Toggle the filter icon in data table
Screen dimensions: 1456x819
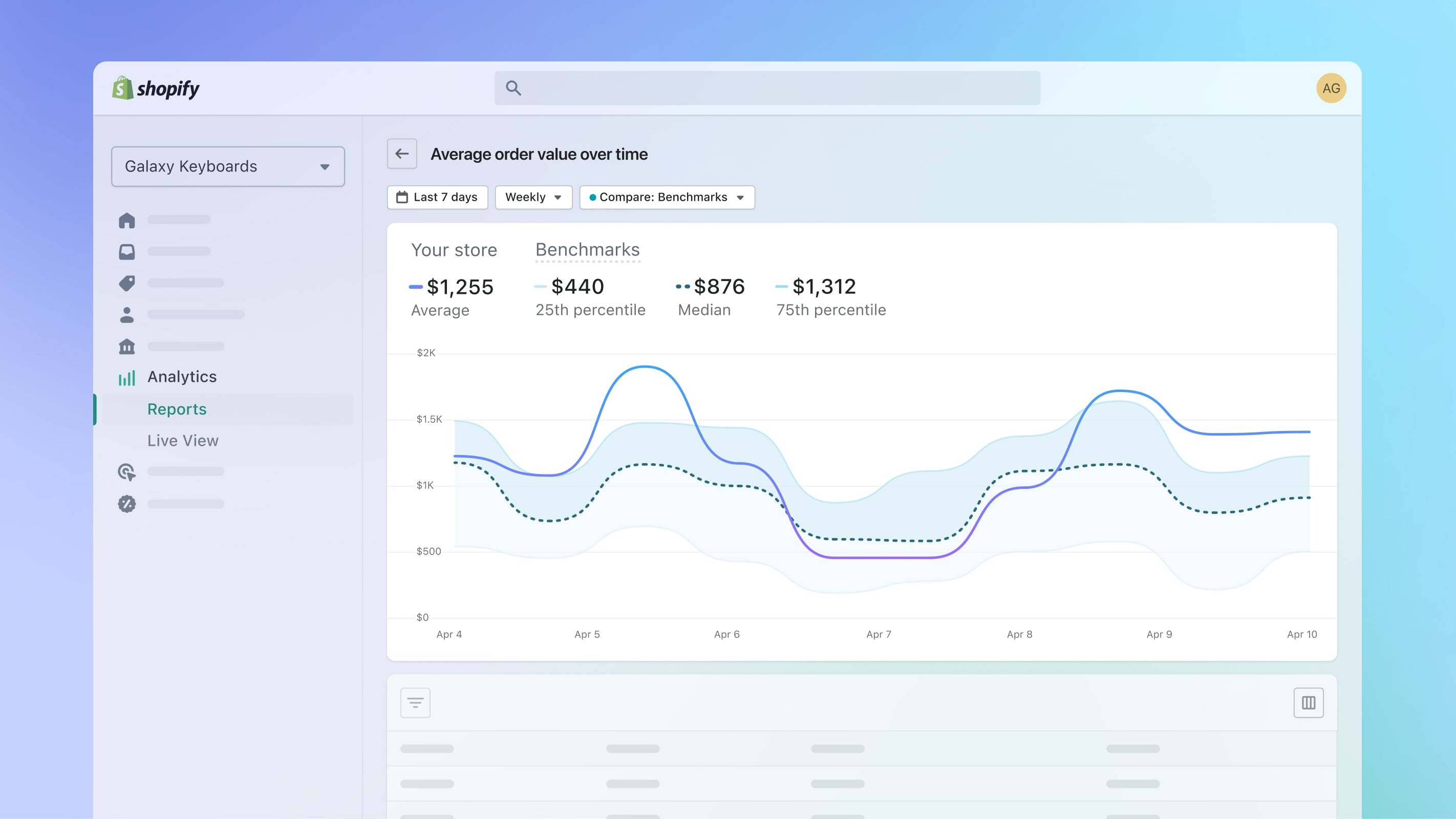pos(414,702)
